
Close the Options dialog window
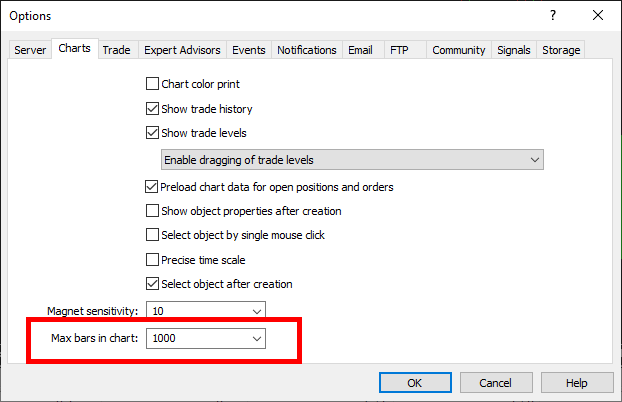pyautogui.click(x=598, y=15)
